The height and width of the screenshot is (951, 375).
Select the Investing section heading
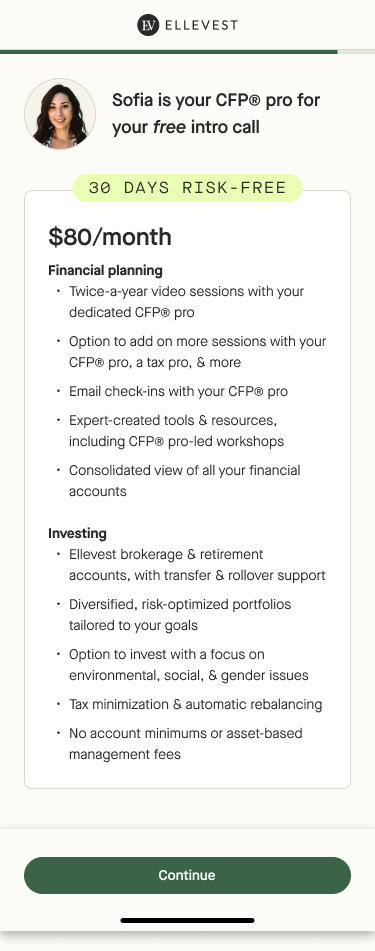(x=77, y=533)
